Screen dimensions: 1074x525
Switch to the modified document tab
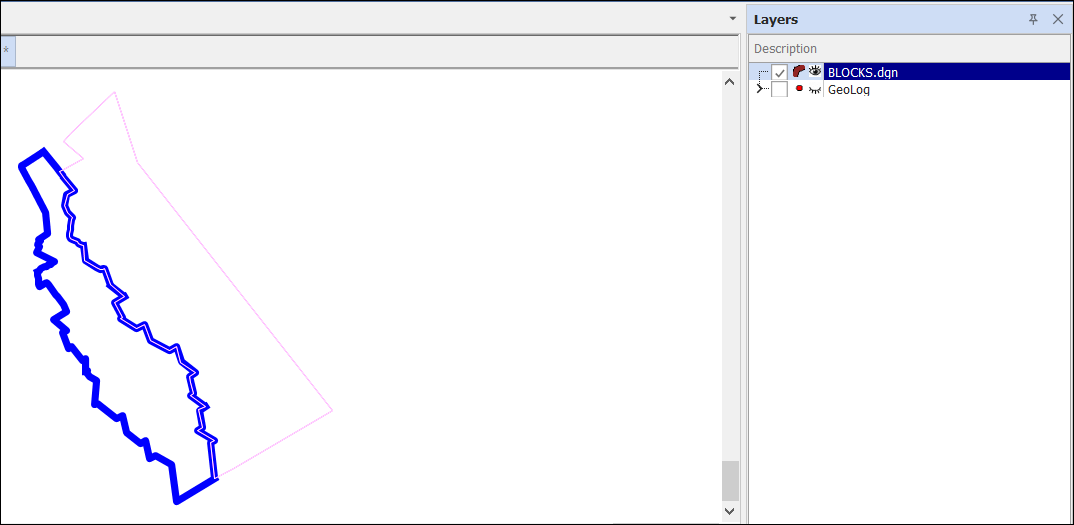click(6, 50)
